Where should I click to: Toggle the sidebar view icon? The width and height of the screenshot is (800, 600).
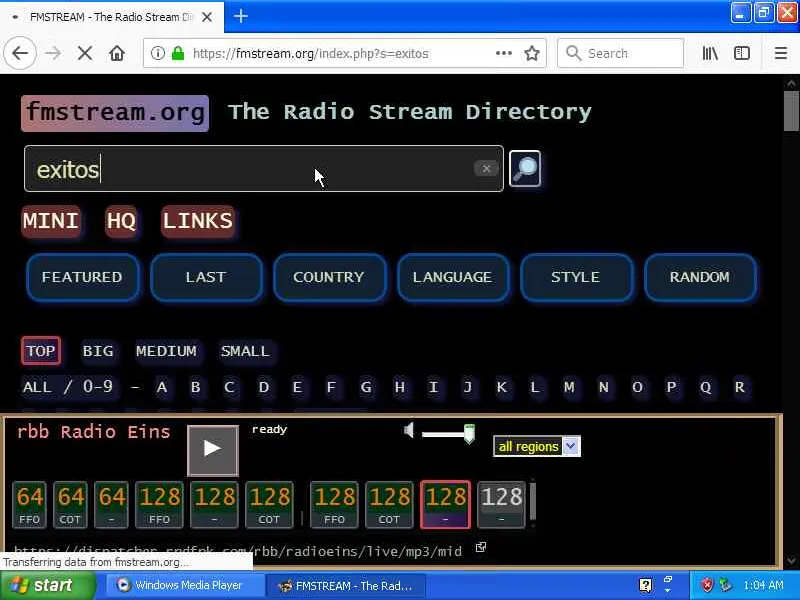click(x=741, y=53)
